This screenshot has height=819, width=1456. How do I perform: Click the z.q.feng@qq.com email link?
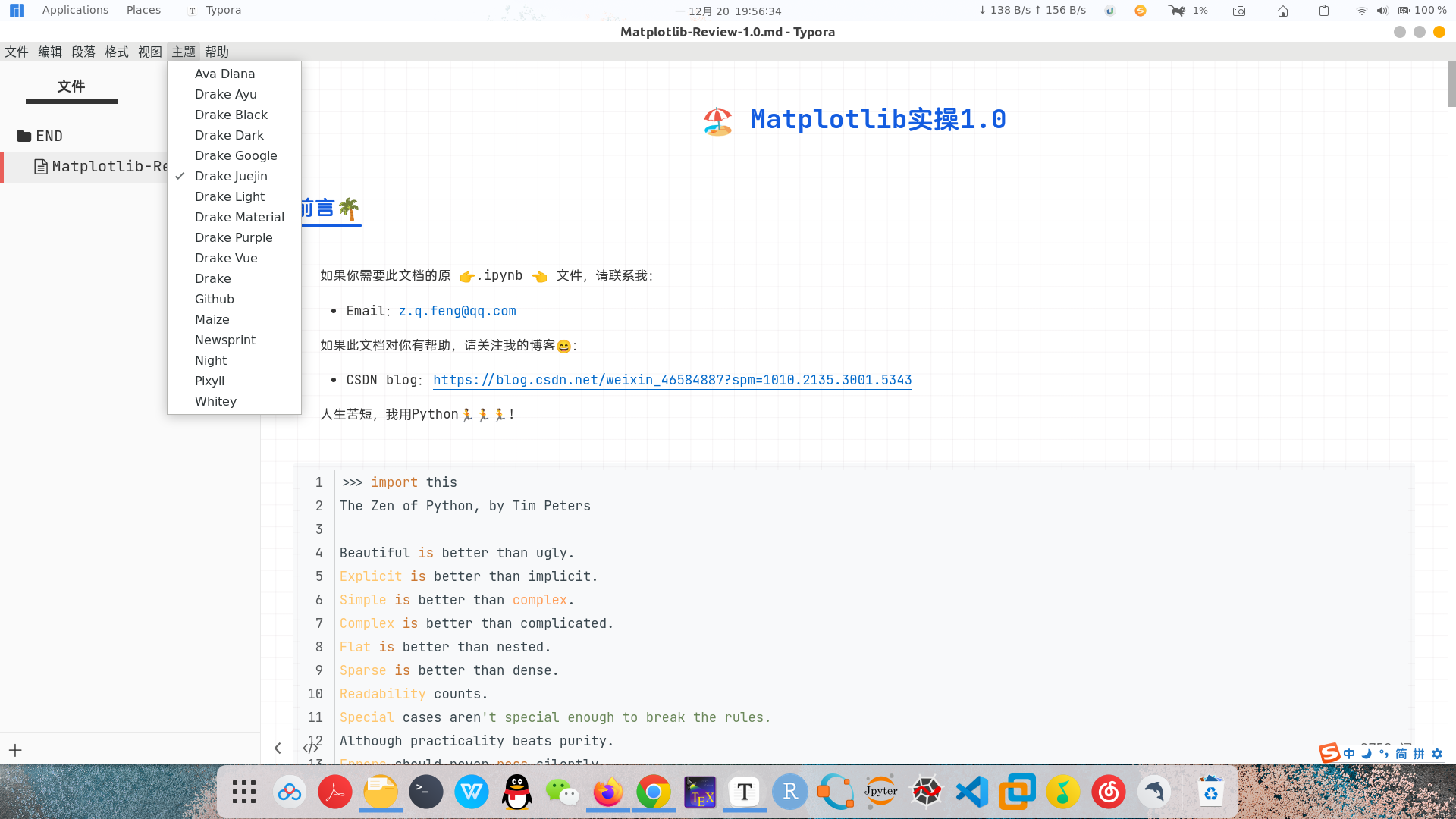pyautogui.click(x=457, y=311)
